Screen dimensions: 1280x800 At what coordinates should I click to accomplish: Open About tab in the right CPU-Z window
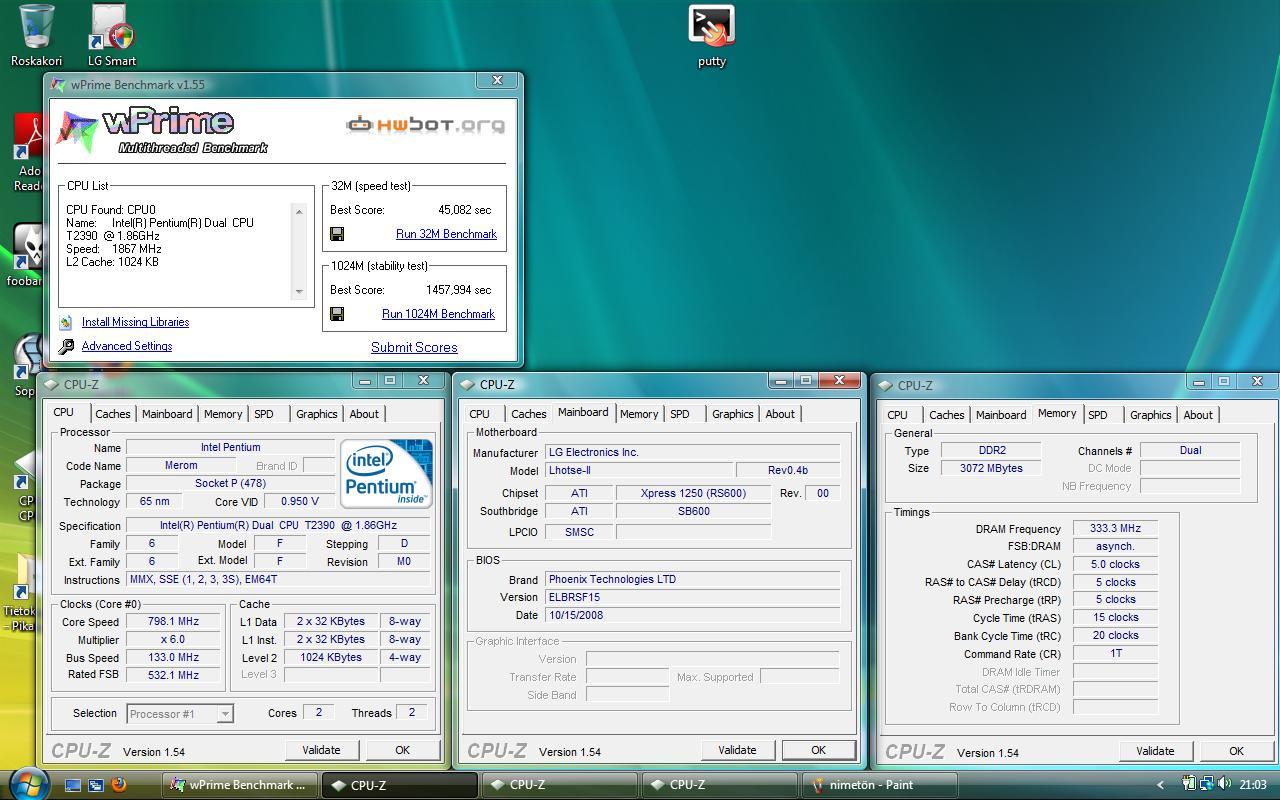point(1198,415)
